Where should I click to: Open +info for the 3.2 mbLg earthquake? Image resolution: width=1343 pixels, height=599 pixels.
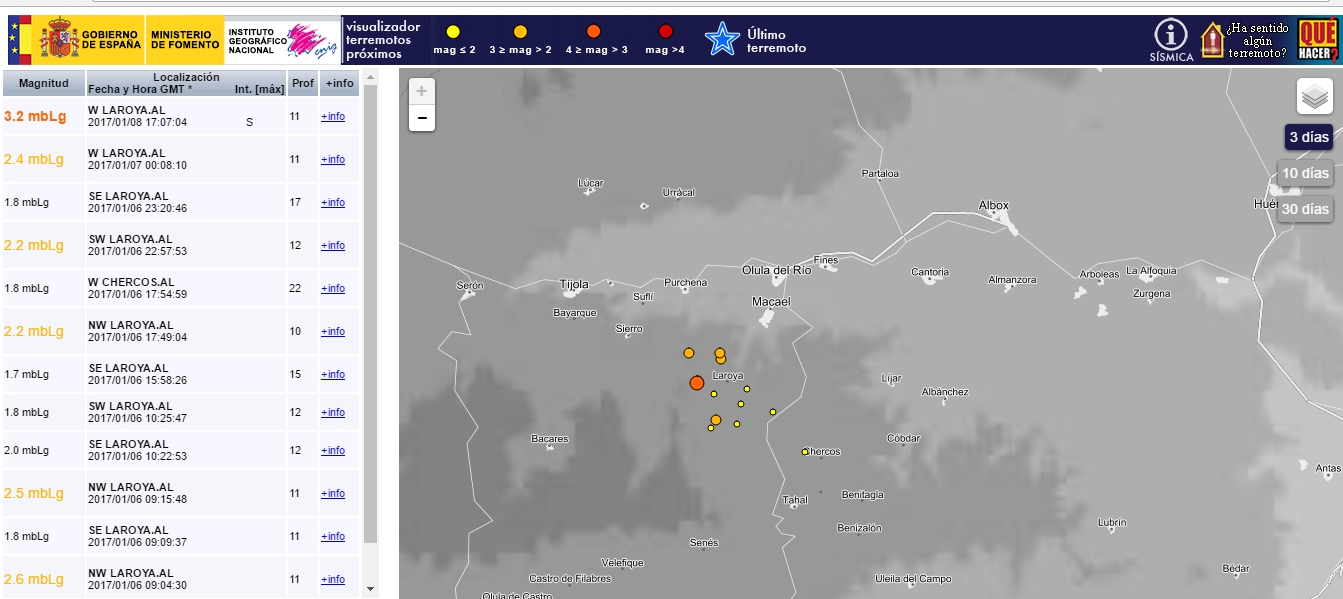(x=332, y=117)
